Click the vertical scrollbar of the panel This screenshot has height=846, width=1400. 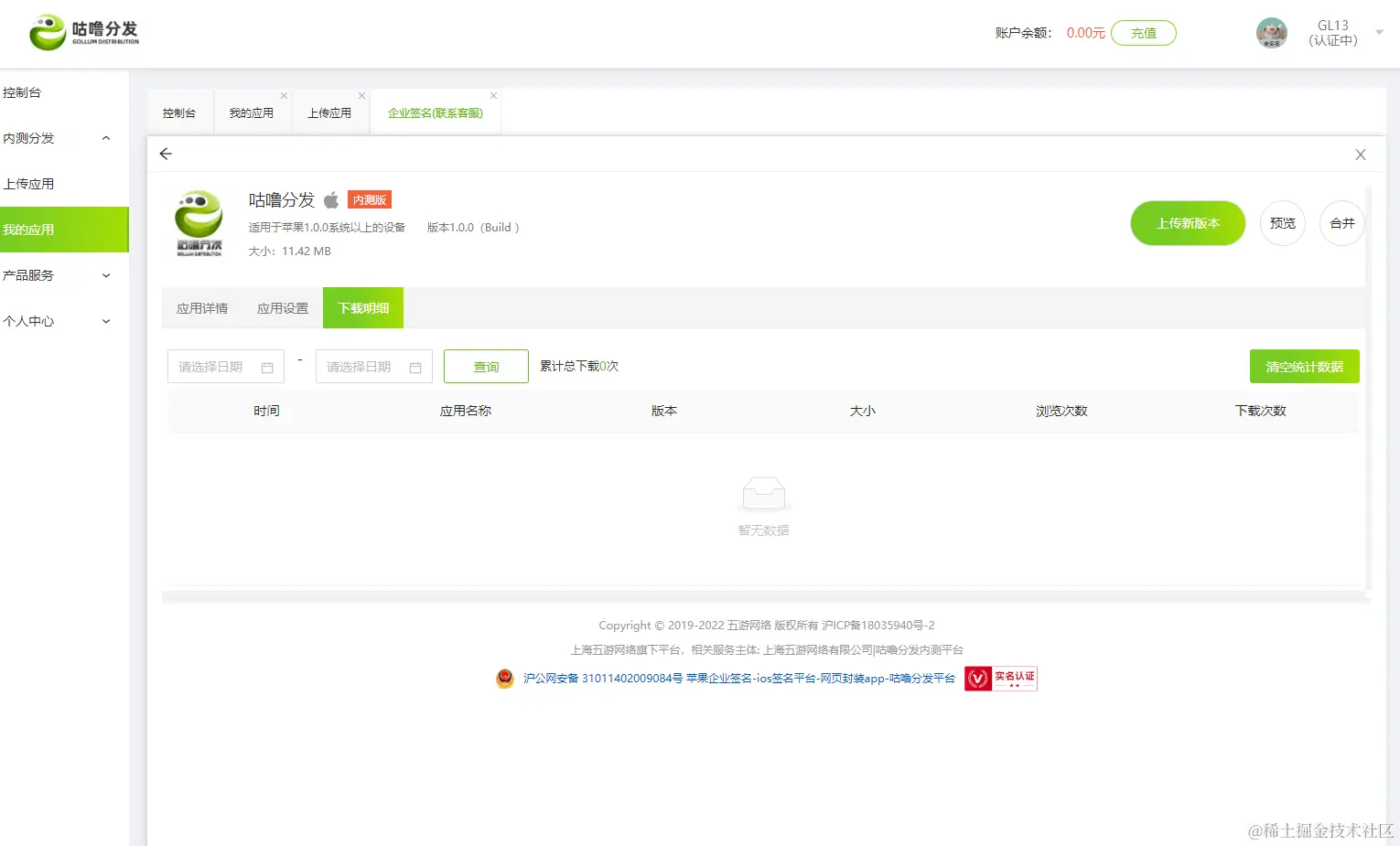[x=1369, y=389]
